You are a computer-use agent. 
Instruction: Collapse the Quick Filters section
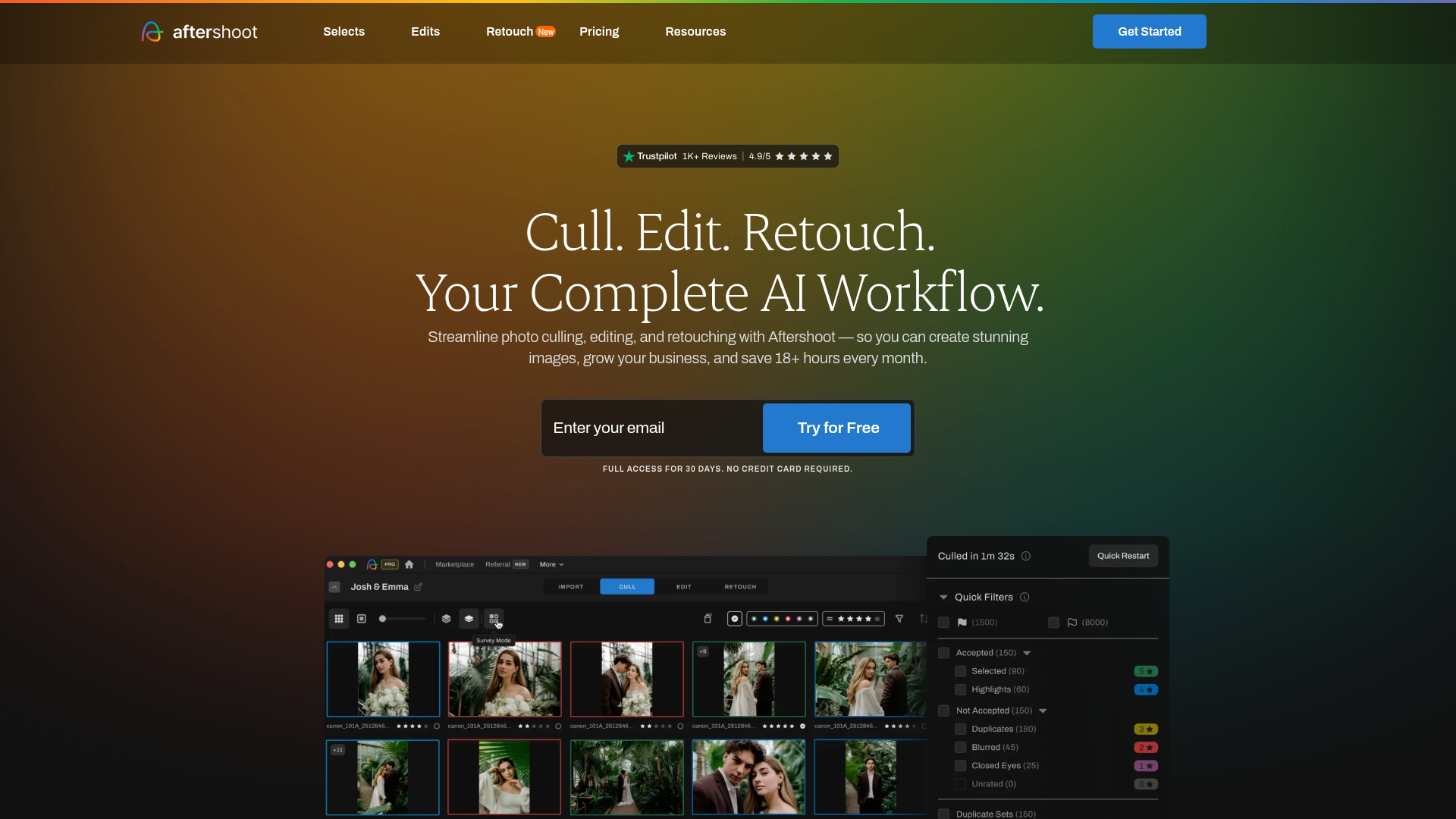pyautogui.click(x=944, y=597)
